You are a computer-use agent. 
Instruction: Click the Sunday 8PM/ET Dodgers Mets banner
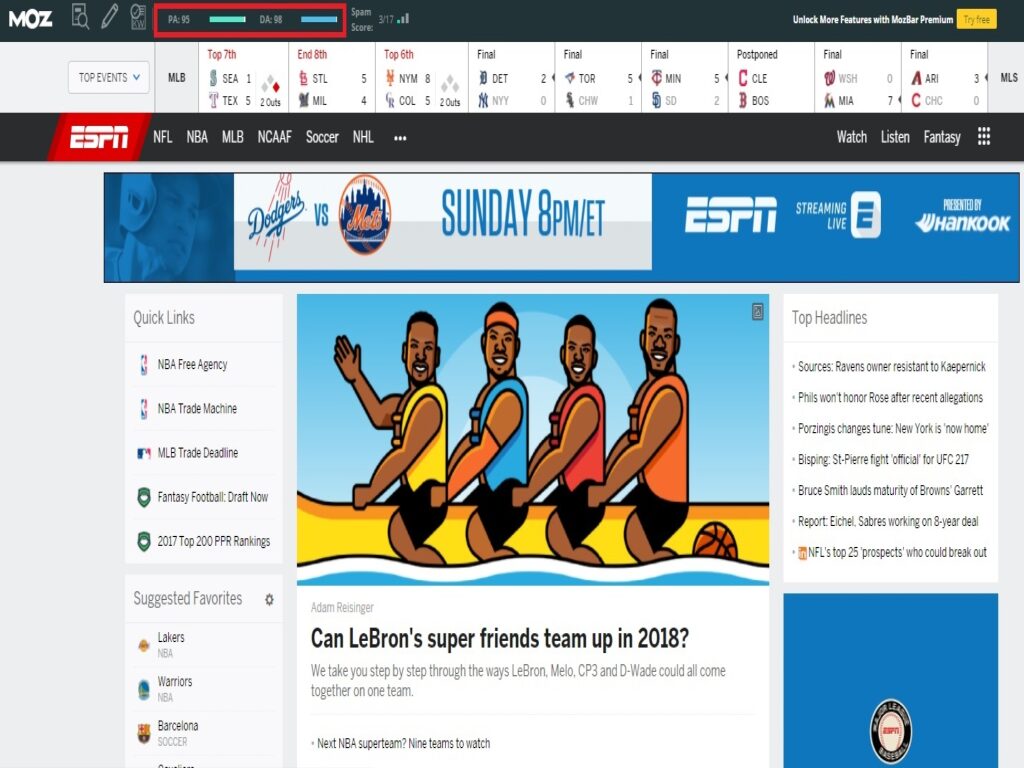point(561,227)
